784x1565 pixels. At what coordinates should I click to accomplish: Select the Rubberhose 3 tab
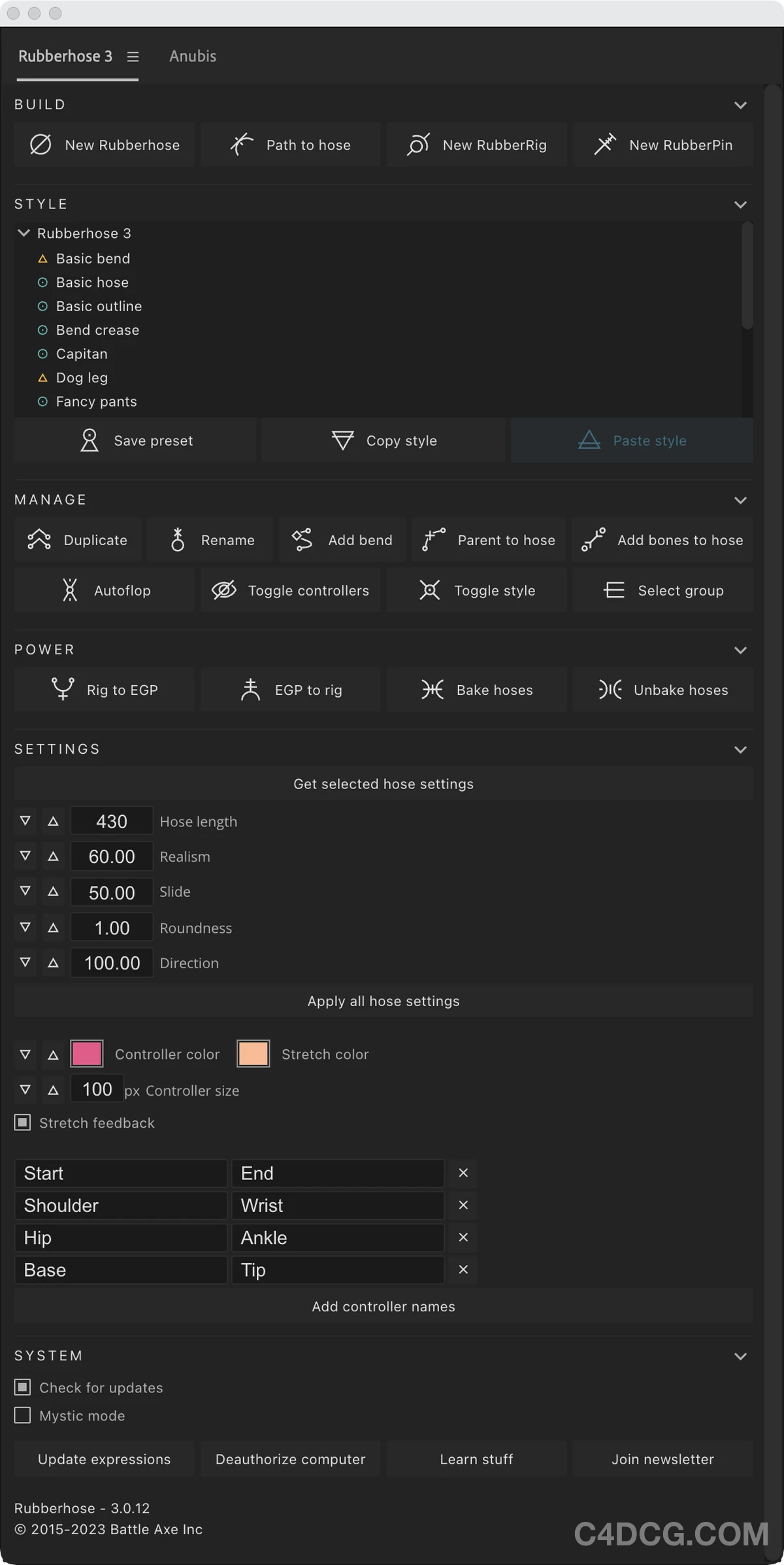tap(65, 56)
